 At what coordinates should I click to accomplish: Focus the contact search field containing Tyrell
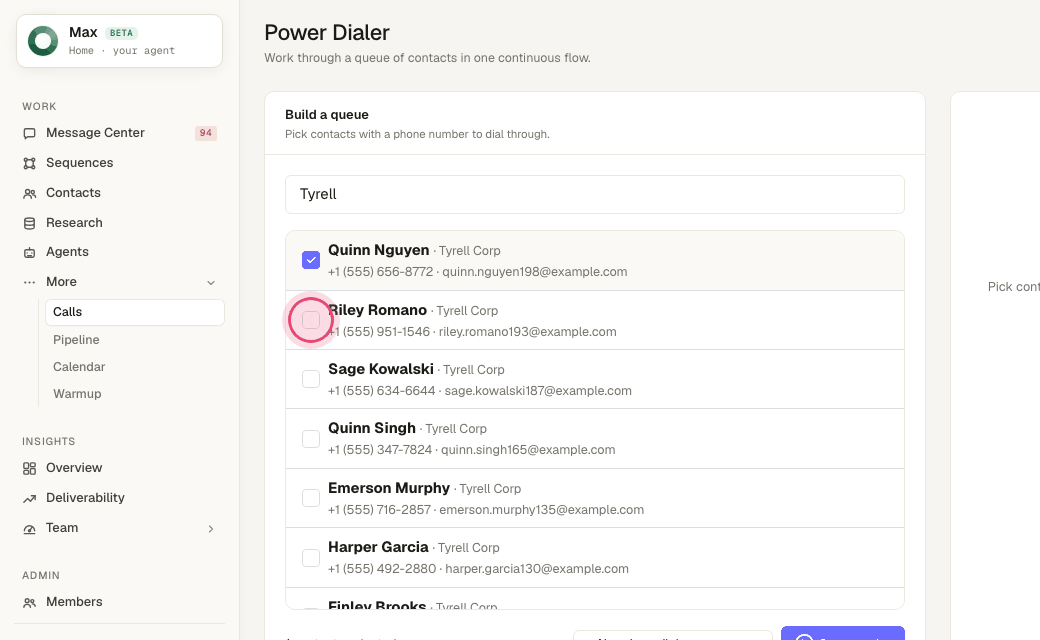(x=594, y=194)
